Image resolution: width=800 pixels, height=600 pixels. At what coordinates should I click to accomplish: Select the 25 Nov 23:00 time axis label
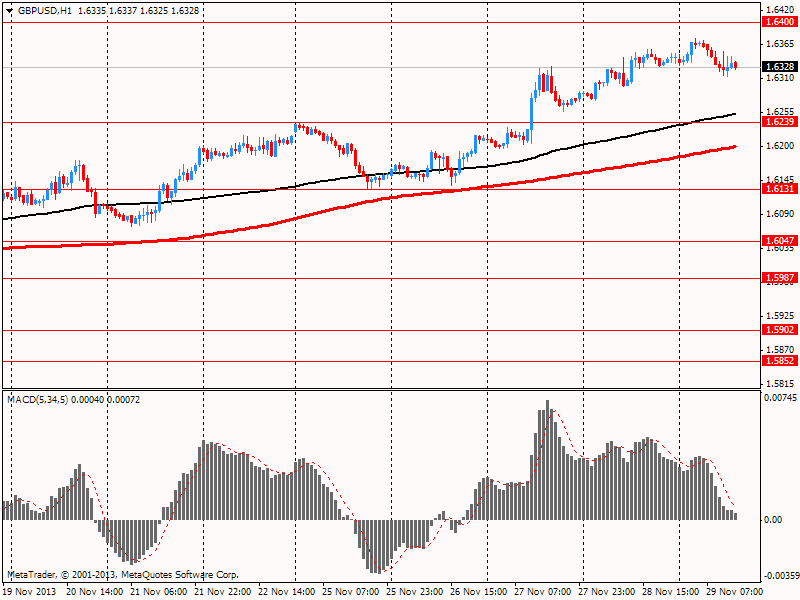415,592
